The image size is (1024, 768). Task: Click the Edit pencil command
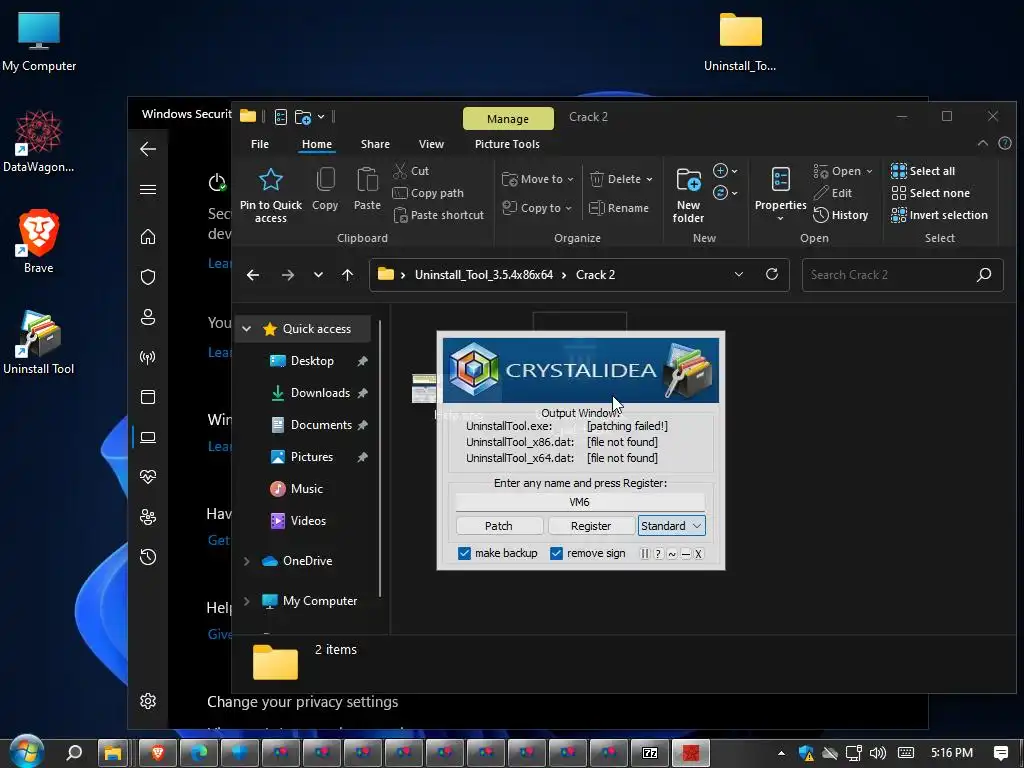833,193
